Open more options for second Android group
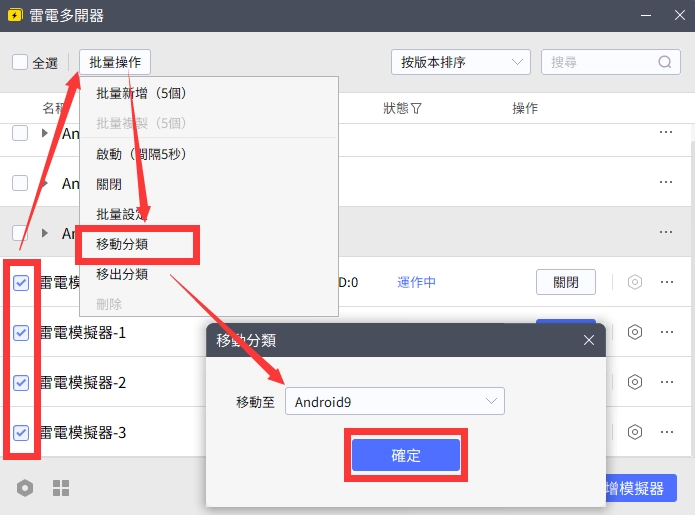Image resolution: width=695 pixels, height=515 pixels. [666, 182]
